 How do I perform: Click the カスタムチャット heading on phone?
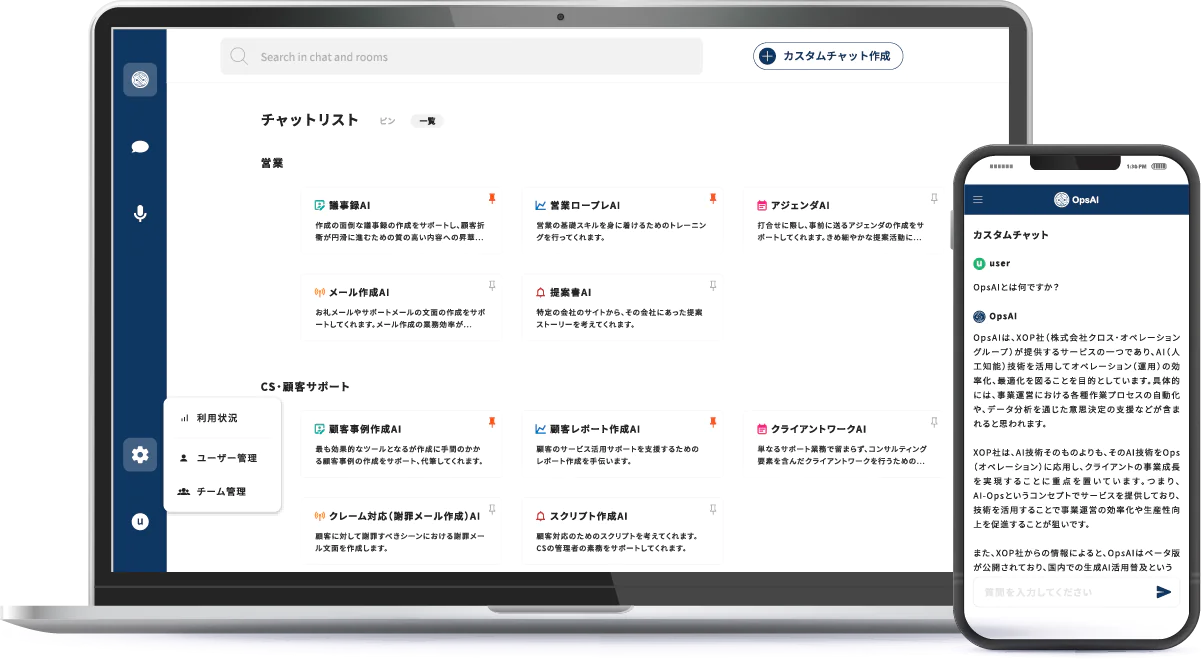click(x=1011, y=235)
